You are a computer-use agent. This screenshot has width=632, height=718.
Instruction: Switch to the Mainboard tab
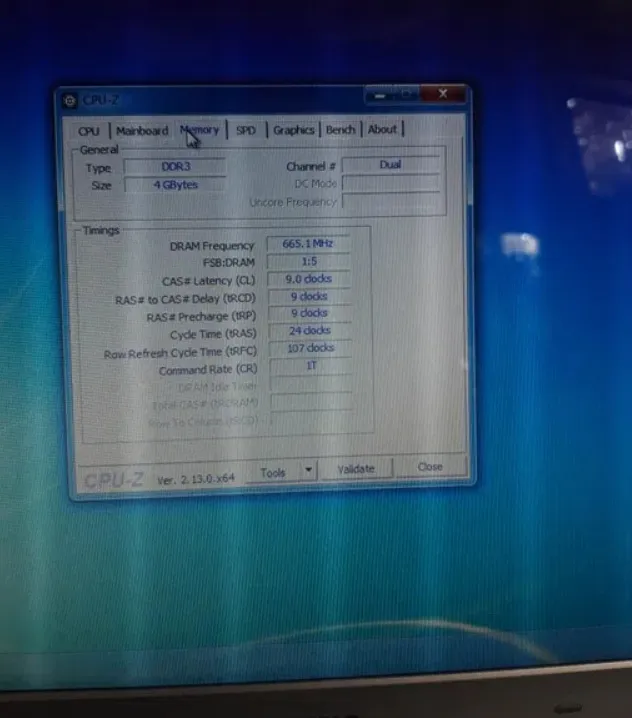click(x=142, y=131)
